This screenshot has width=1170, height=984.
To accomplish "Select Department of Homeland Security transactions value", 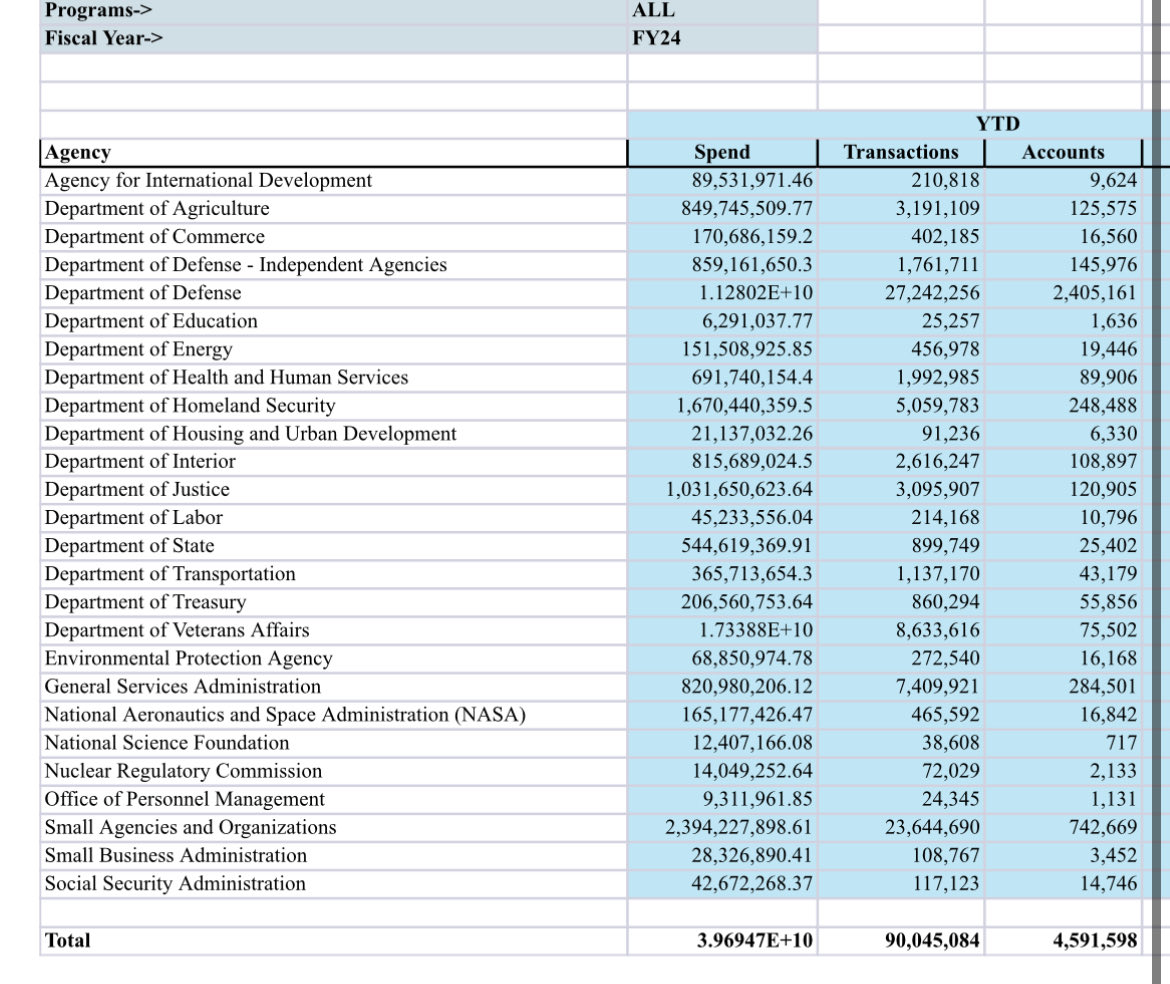I will point(901,406).
